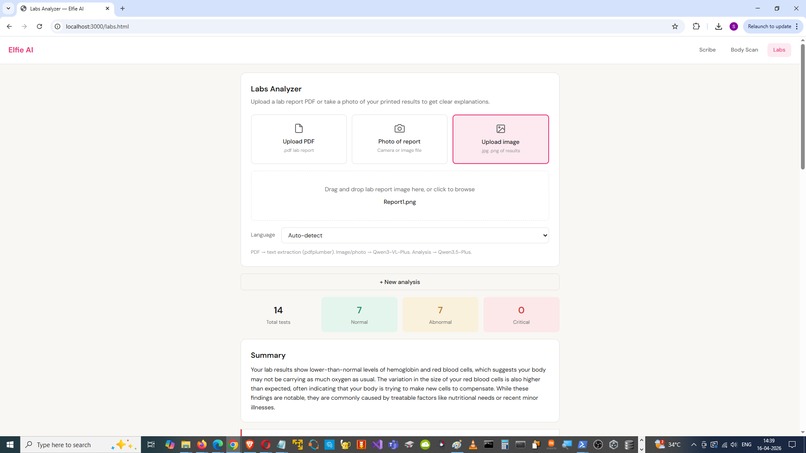806x453 pixels.
Task: Click the Elfie AI logo link
Action: pyautogui.click(x=21, y=50)
